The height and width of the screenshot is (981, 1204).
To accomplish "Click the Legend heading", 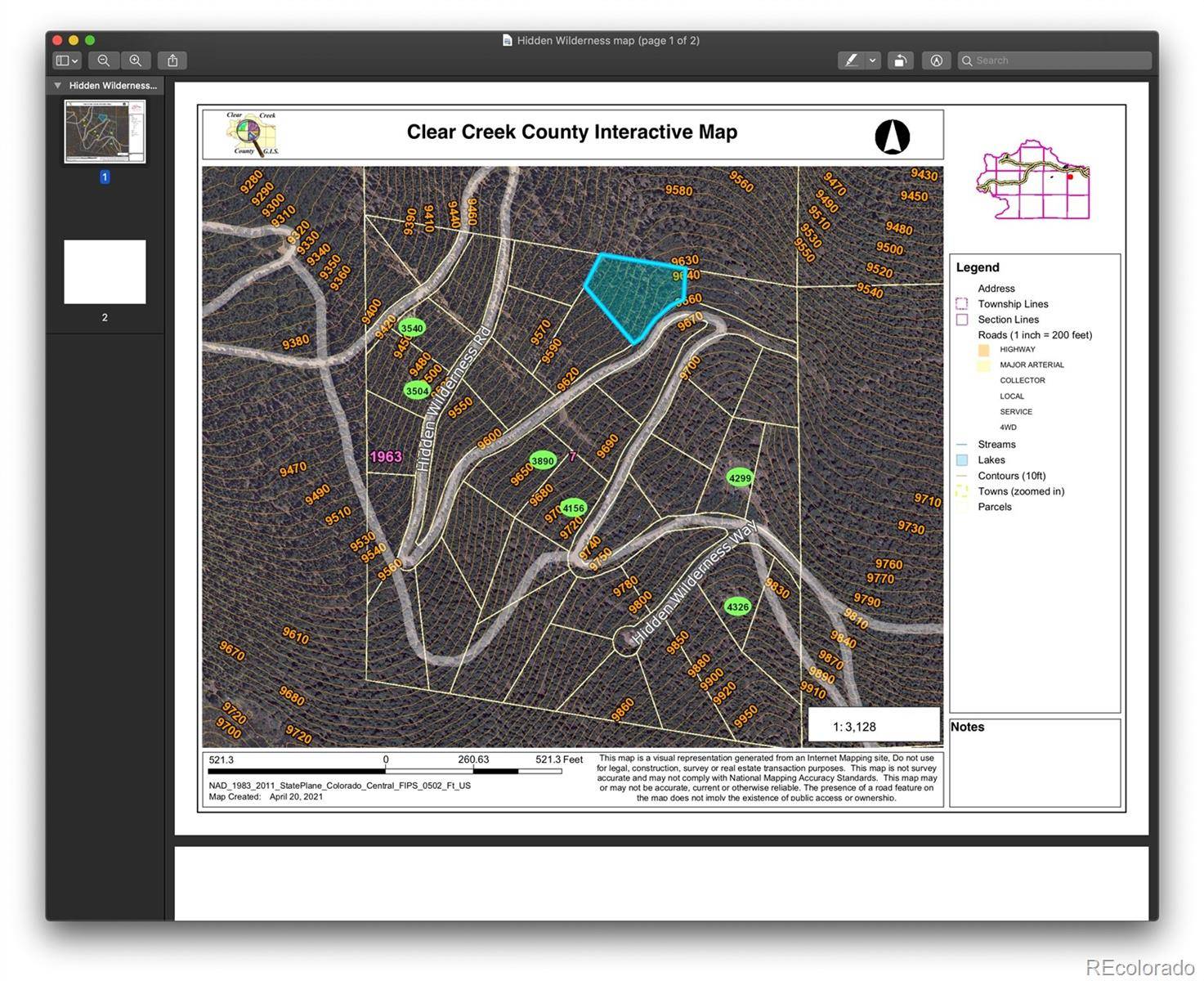I will (978, 267).
